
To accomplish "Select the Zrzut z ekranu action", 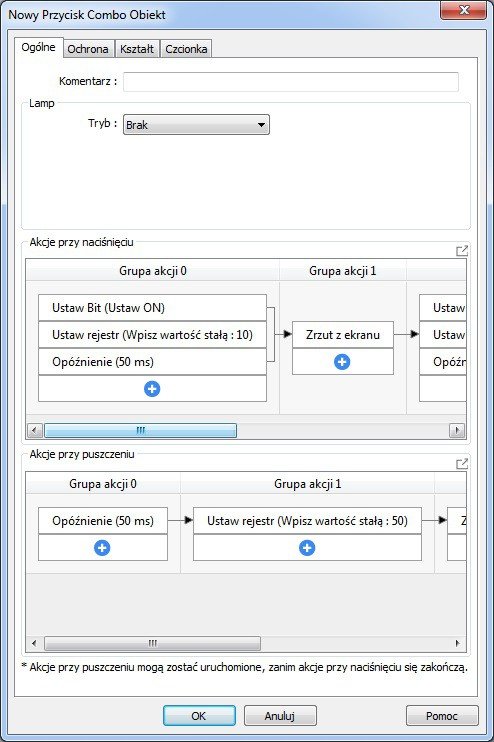I will coord(343,335).
